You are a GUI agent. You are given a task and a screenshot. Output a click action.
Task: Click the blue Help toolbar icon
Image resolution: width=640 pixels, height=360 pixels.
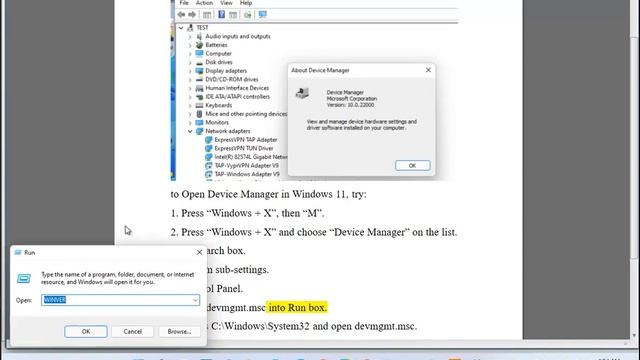(221, 15)
